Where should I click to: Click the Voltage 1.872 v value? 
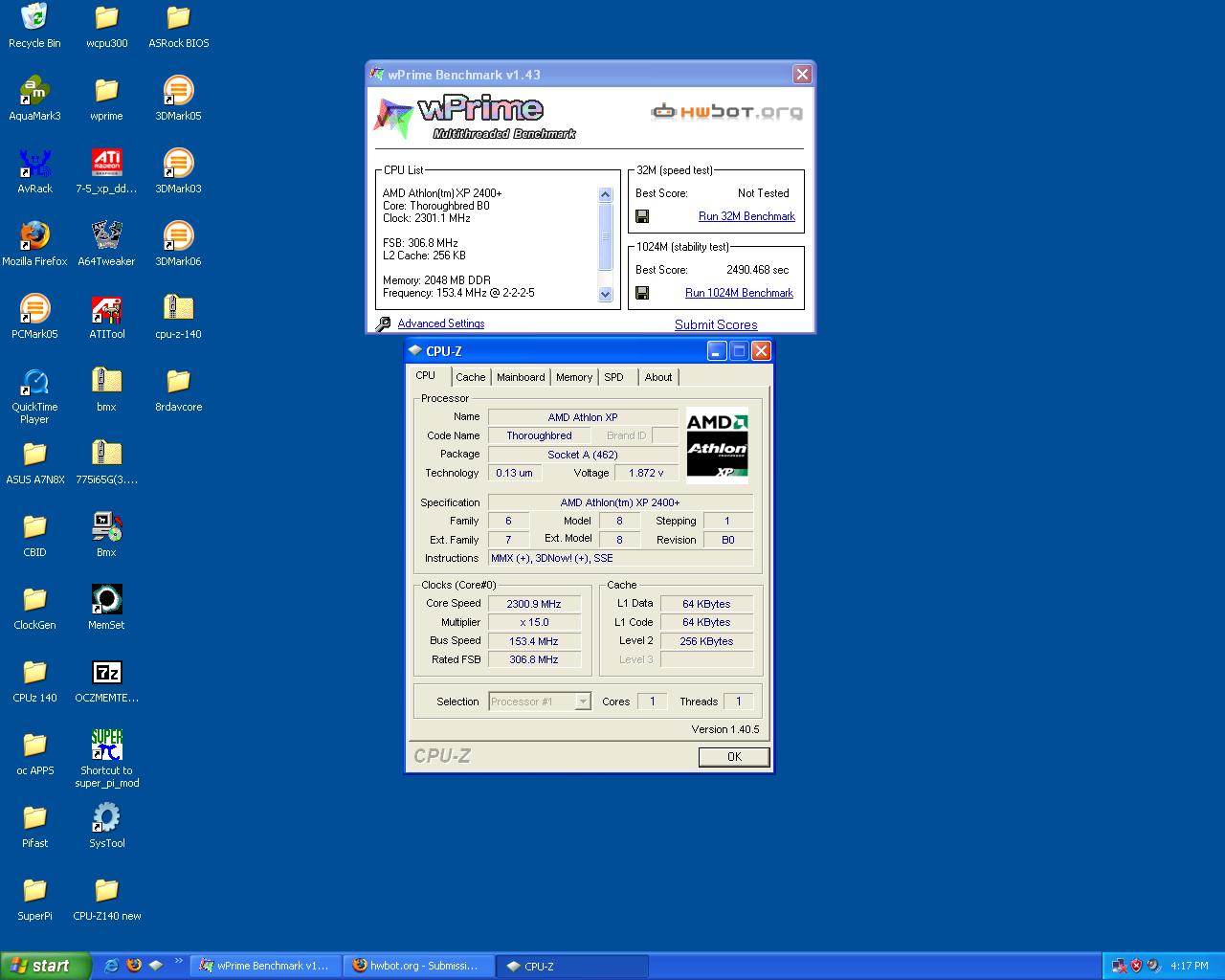[646, 473]
